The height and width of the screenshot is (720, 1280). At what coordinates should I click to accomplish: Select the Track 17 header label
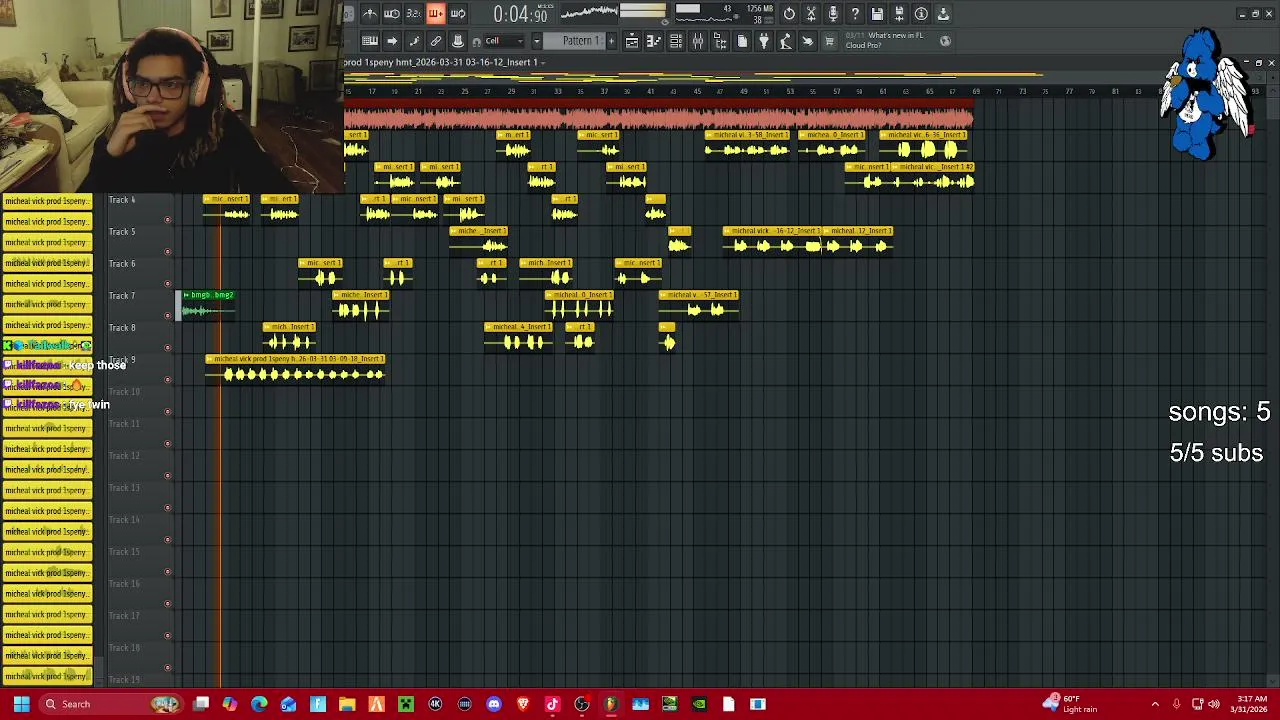[x=124, y=616]
